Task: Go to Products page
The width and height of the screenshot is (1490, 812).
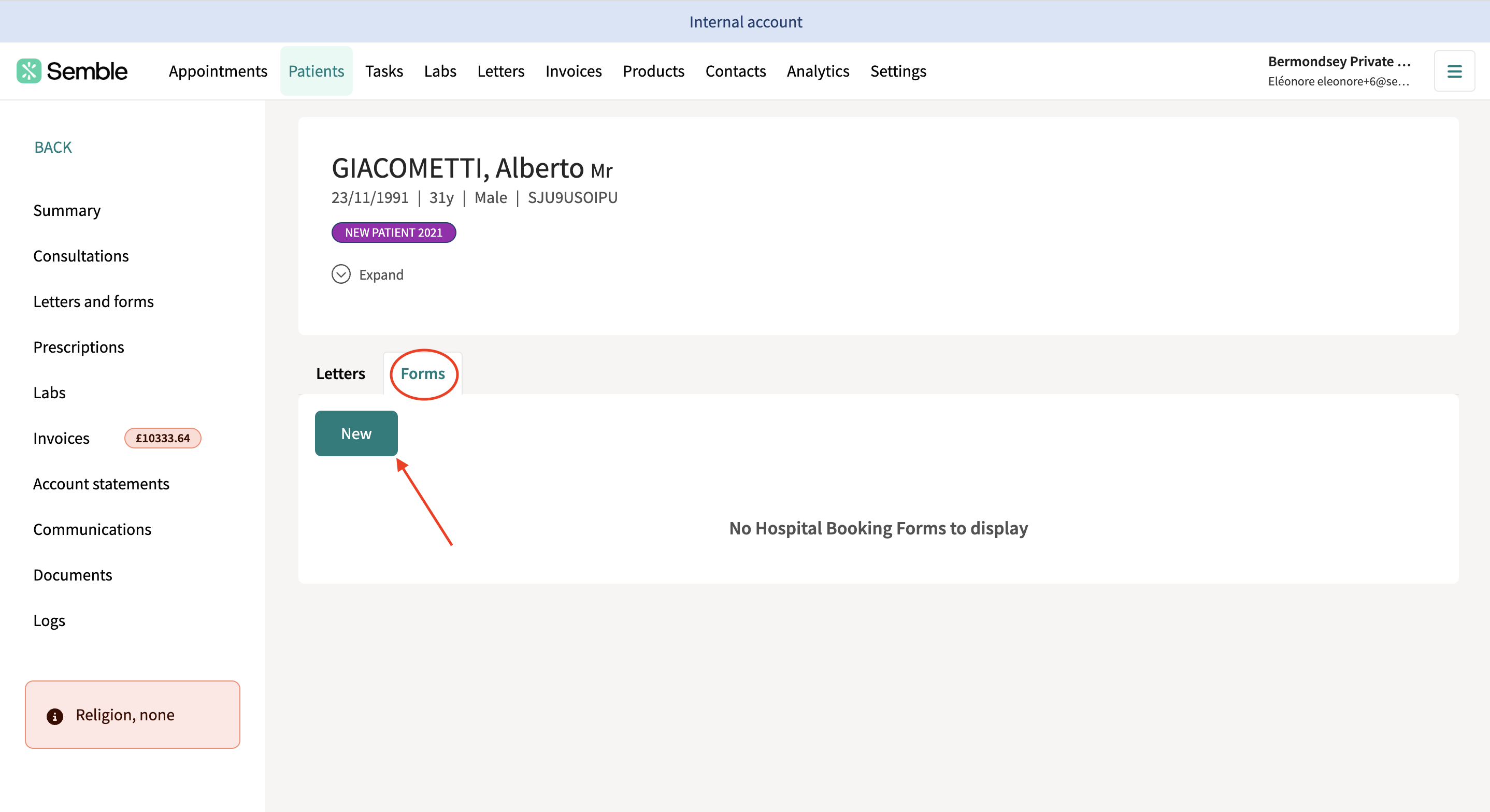Action: pyautogui.click(x=654, y=71)
